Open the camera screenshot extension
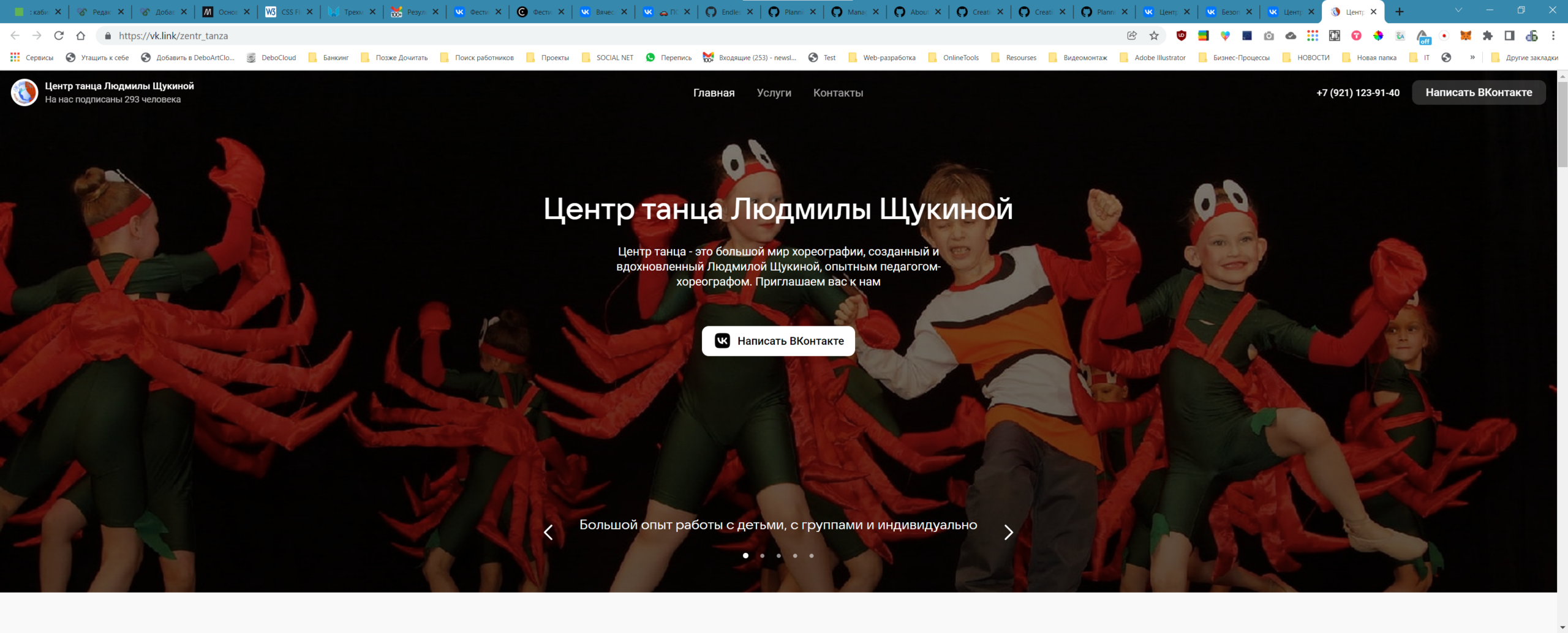The image size is (1568, 633). tap(1268, 36)
